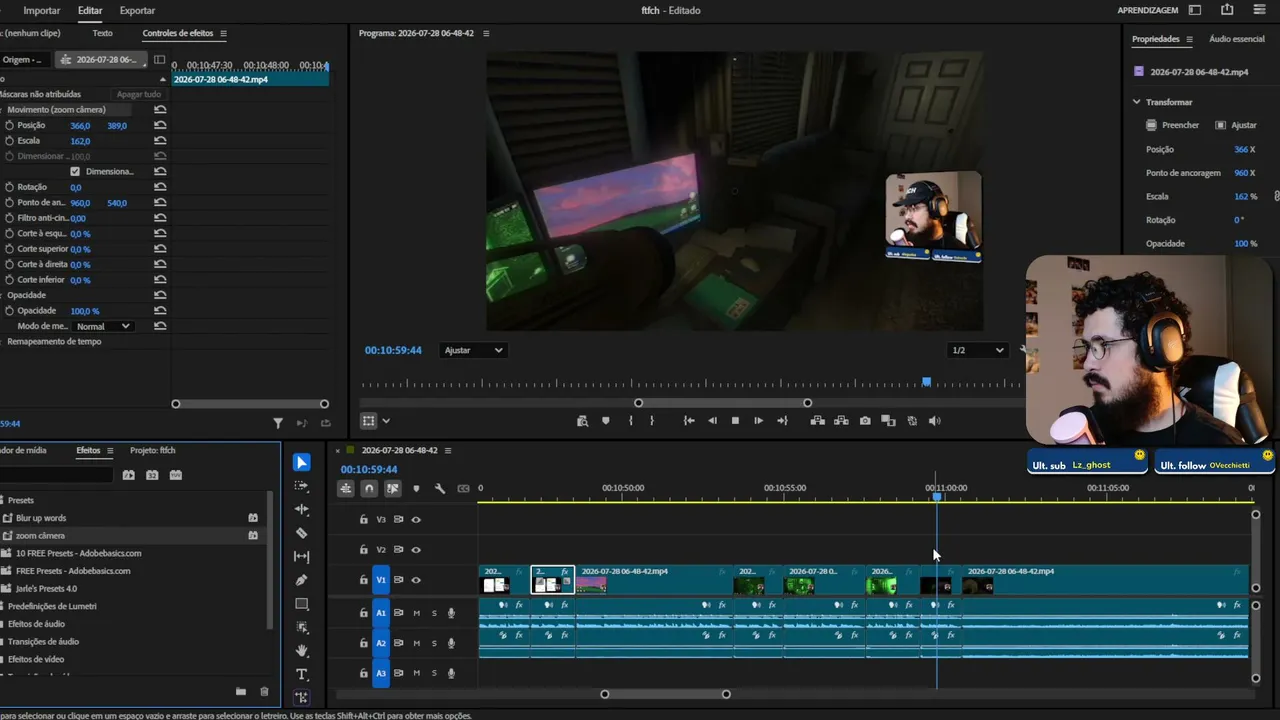
Task: Select the Pen tool
Action: (x=302, y=580)
